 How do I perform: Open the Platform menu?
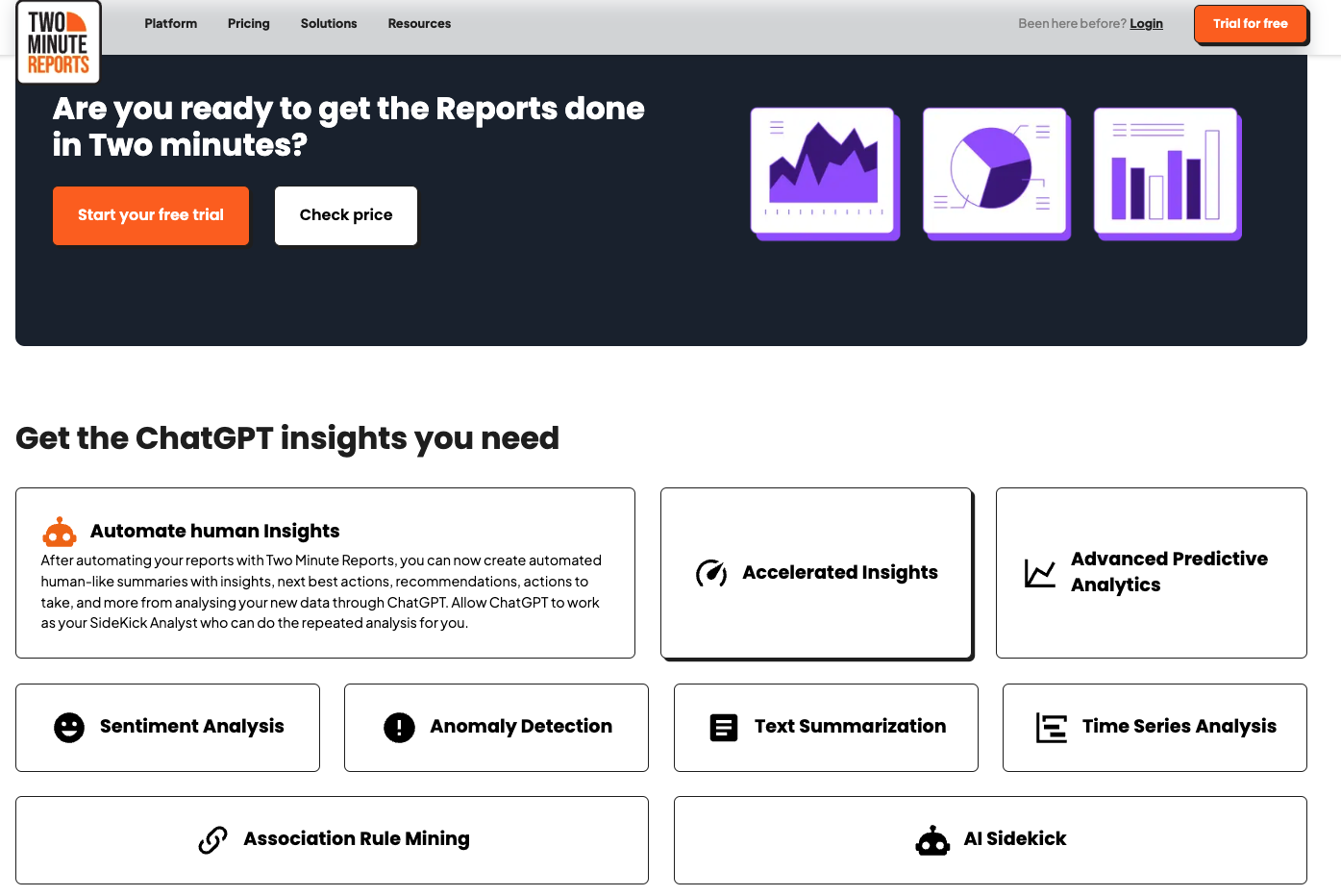171,24
